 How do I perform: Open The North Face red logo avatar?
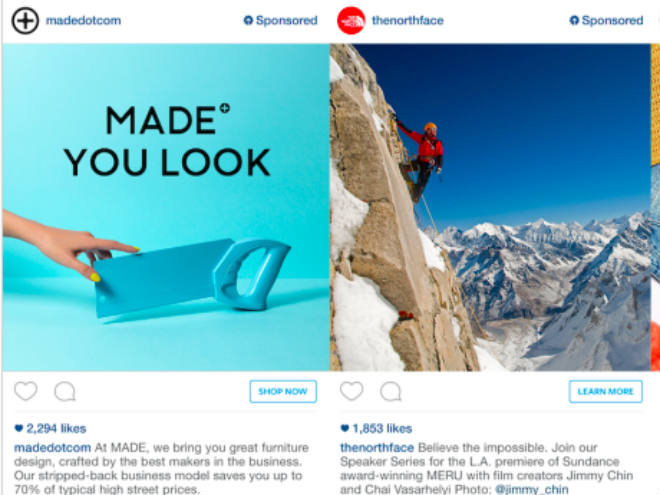pos(351,21)
